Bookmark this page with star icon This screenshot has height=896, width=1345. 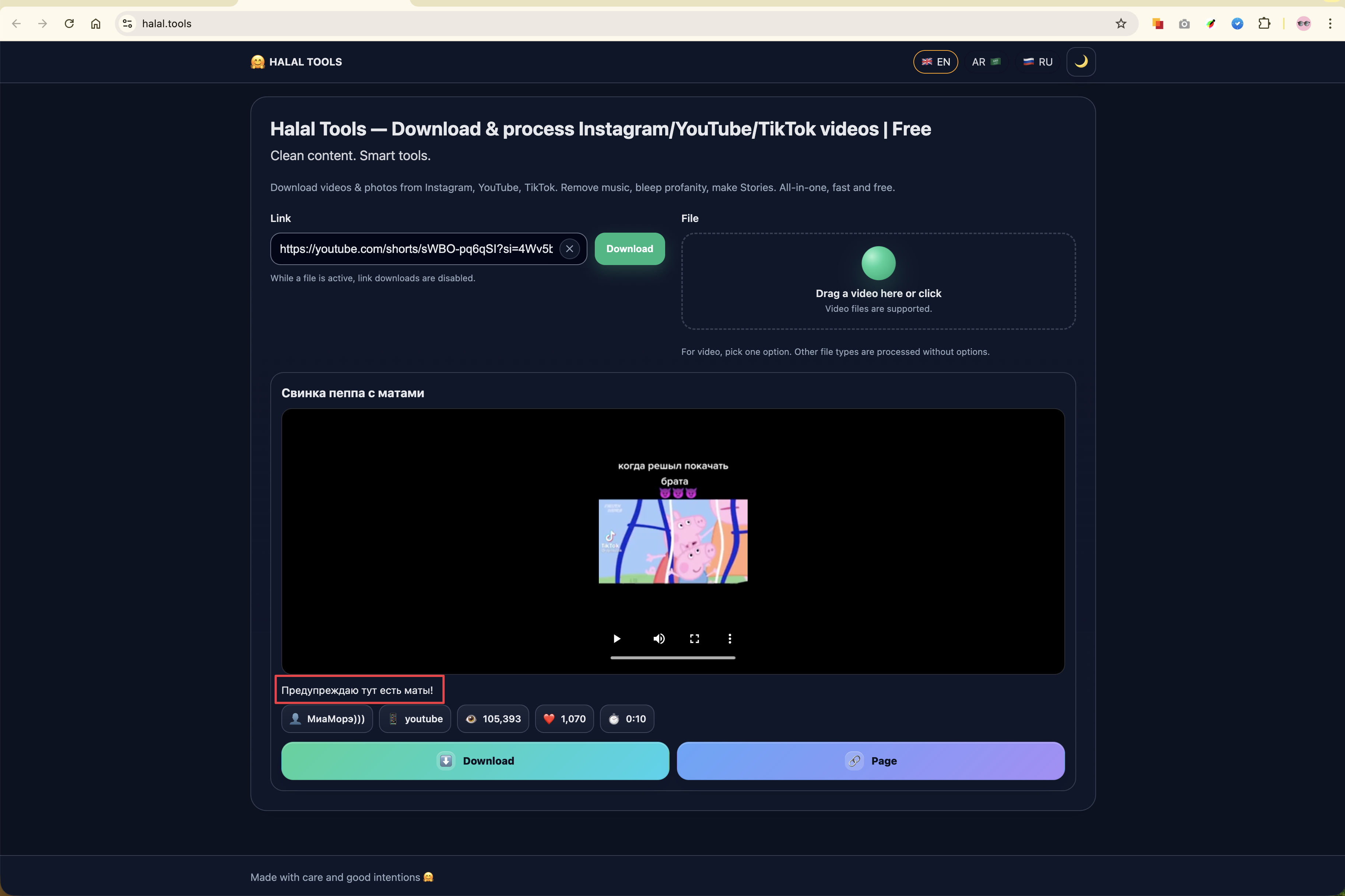pyautogui.click(x=1120, y=24)
